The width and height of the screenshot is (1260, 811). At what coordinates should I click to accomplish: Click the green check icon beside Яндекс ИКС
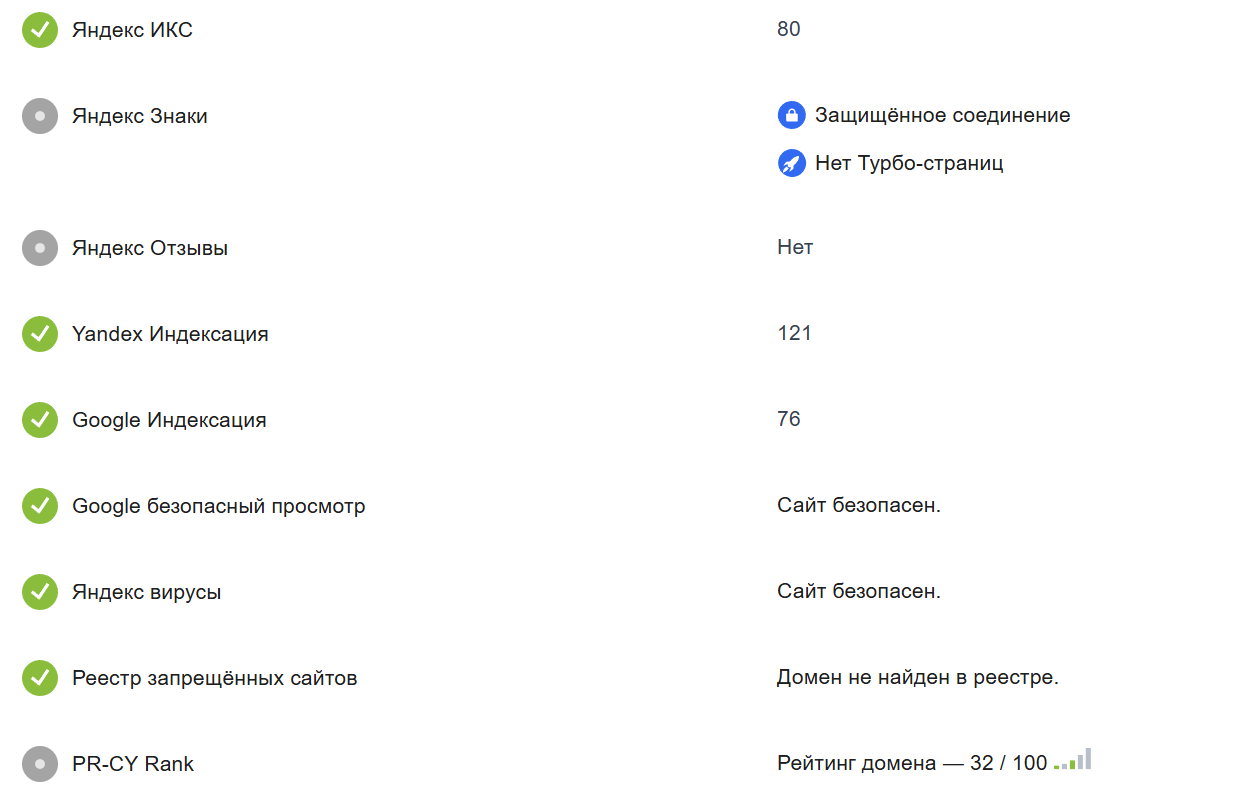click(x=40, y=30)
